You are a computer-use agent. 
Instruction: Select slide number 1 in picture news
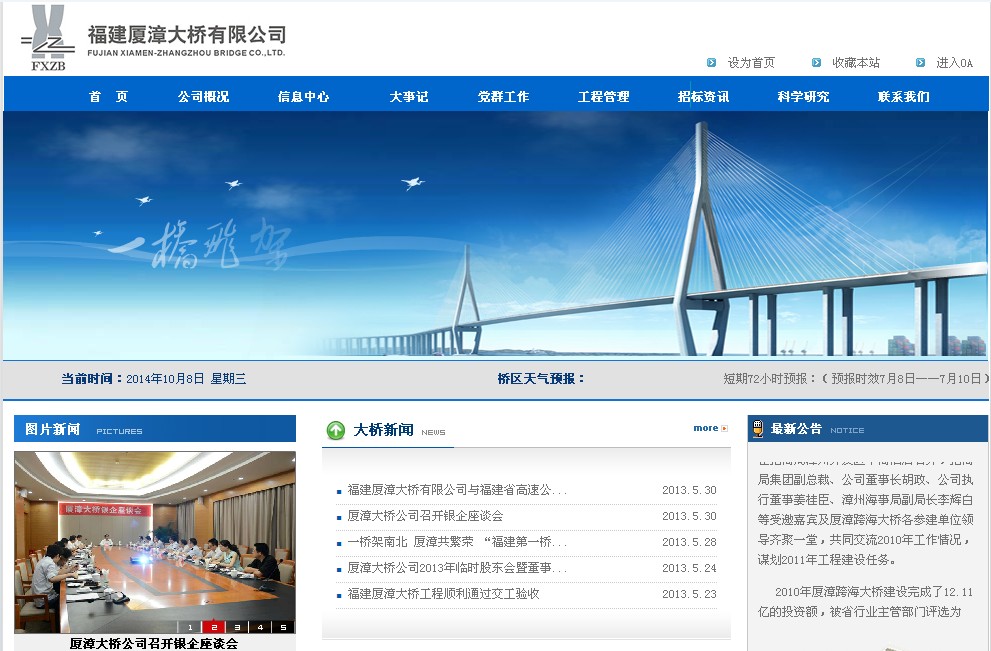coord(191,627)
